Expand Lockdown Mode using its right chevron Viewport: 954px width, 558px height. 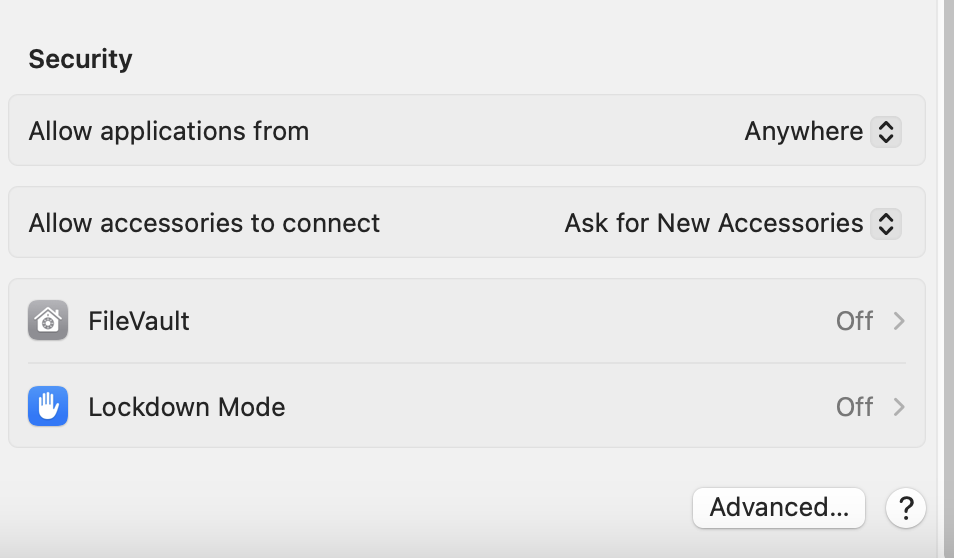point(899,407)
